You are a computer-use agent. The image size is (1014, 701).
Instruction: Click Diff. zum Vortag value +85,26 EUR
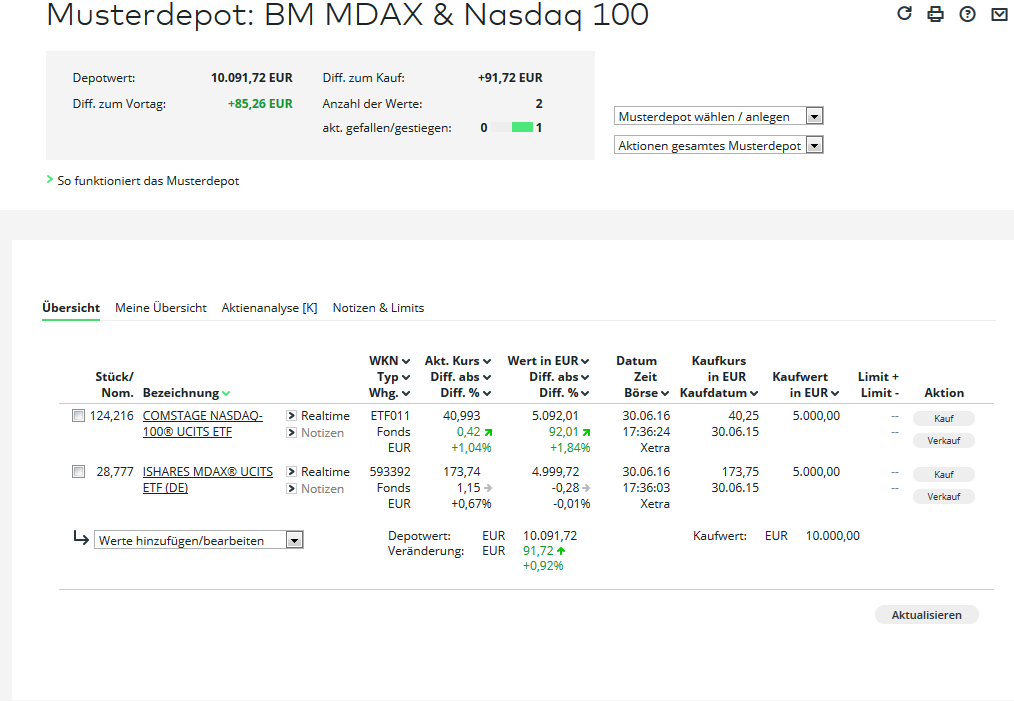pos(260,103)
